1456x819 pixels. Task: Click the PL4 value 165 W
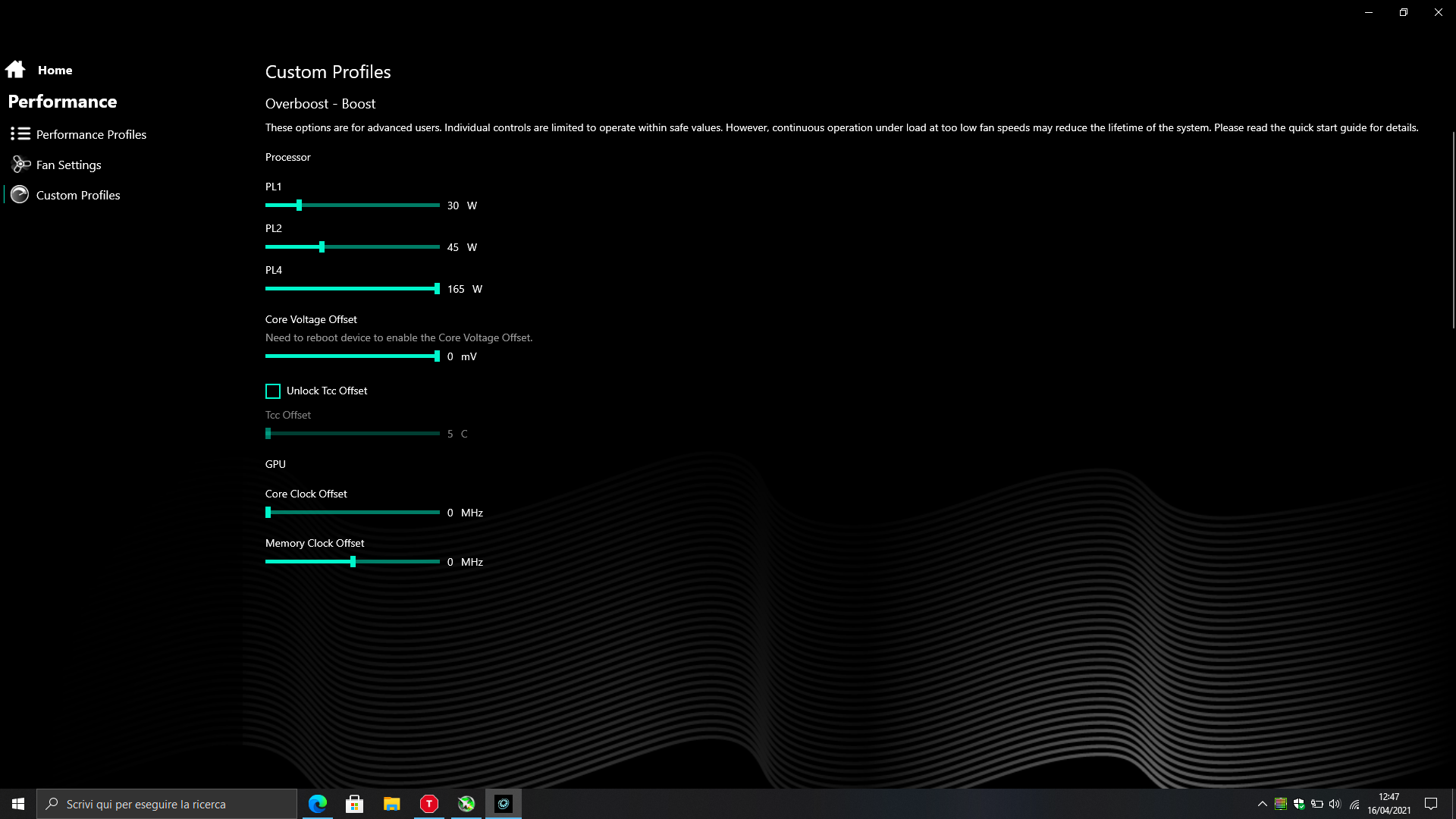click(x=465, y=289)
